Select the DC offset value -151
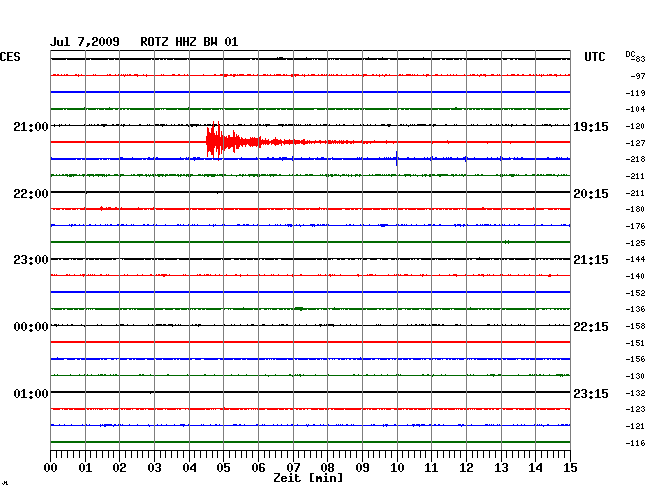This screenshot has height=494, width=650. pyautogui.click(x=635, y=344)
